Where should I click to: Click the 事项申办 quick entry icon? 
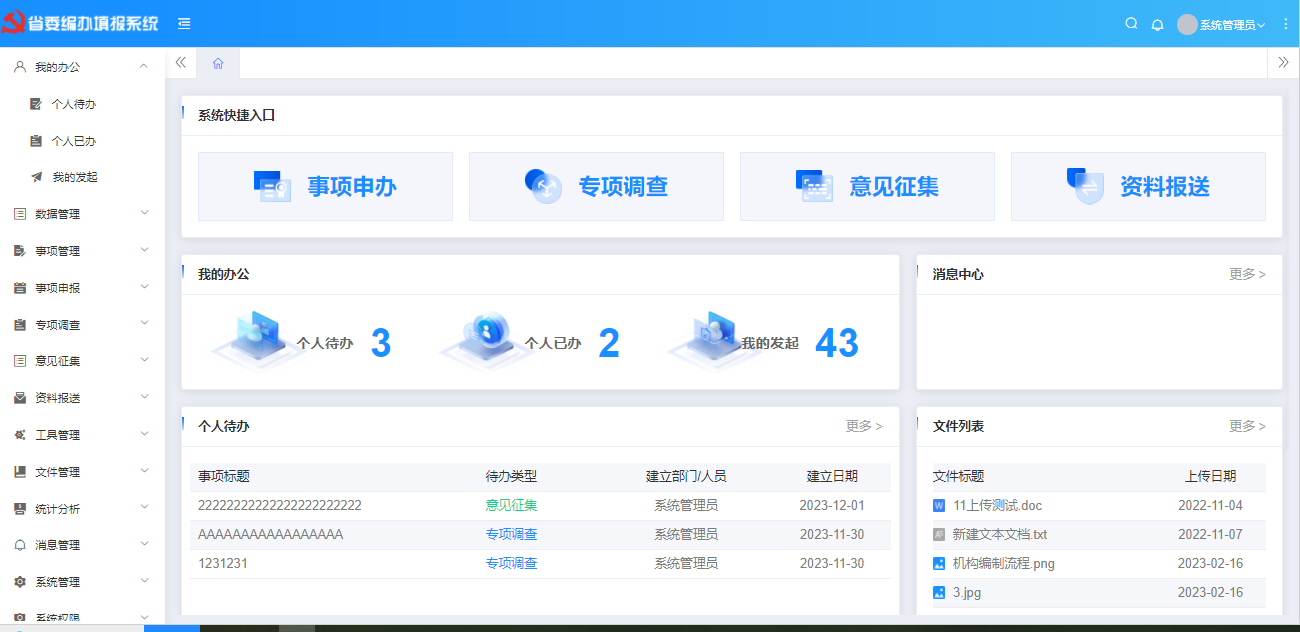point(272,186)
